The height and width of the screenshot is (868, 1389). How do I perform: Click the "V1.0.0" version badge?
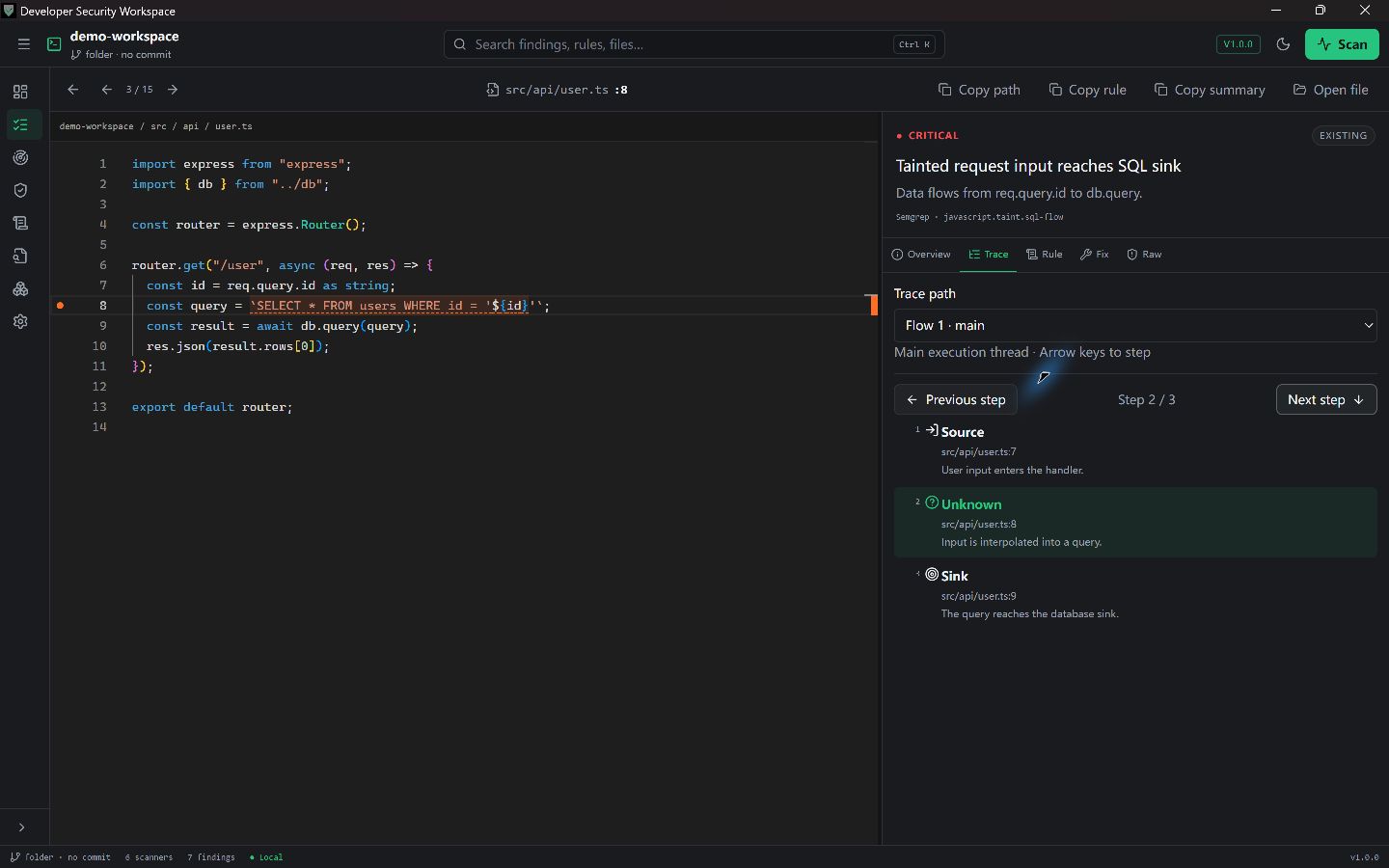tap(1238, 44)
